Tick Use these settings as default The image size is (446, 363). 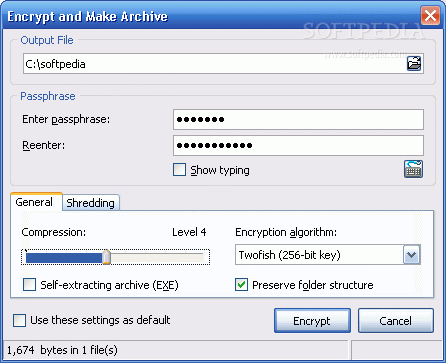tap(19, 320)
